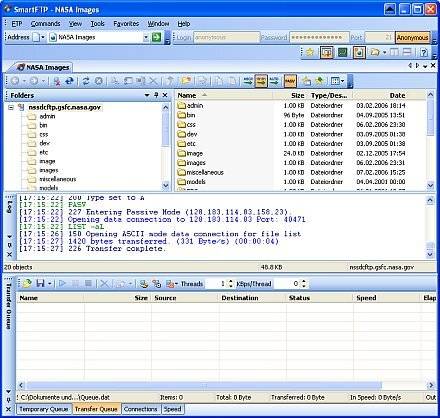Screen dimensions: 440x418
Task: Toggle the highlighted globe page icon in upper toolbar
Action: [x=359, y=52]
